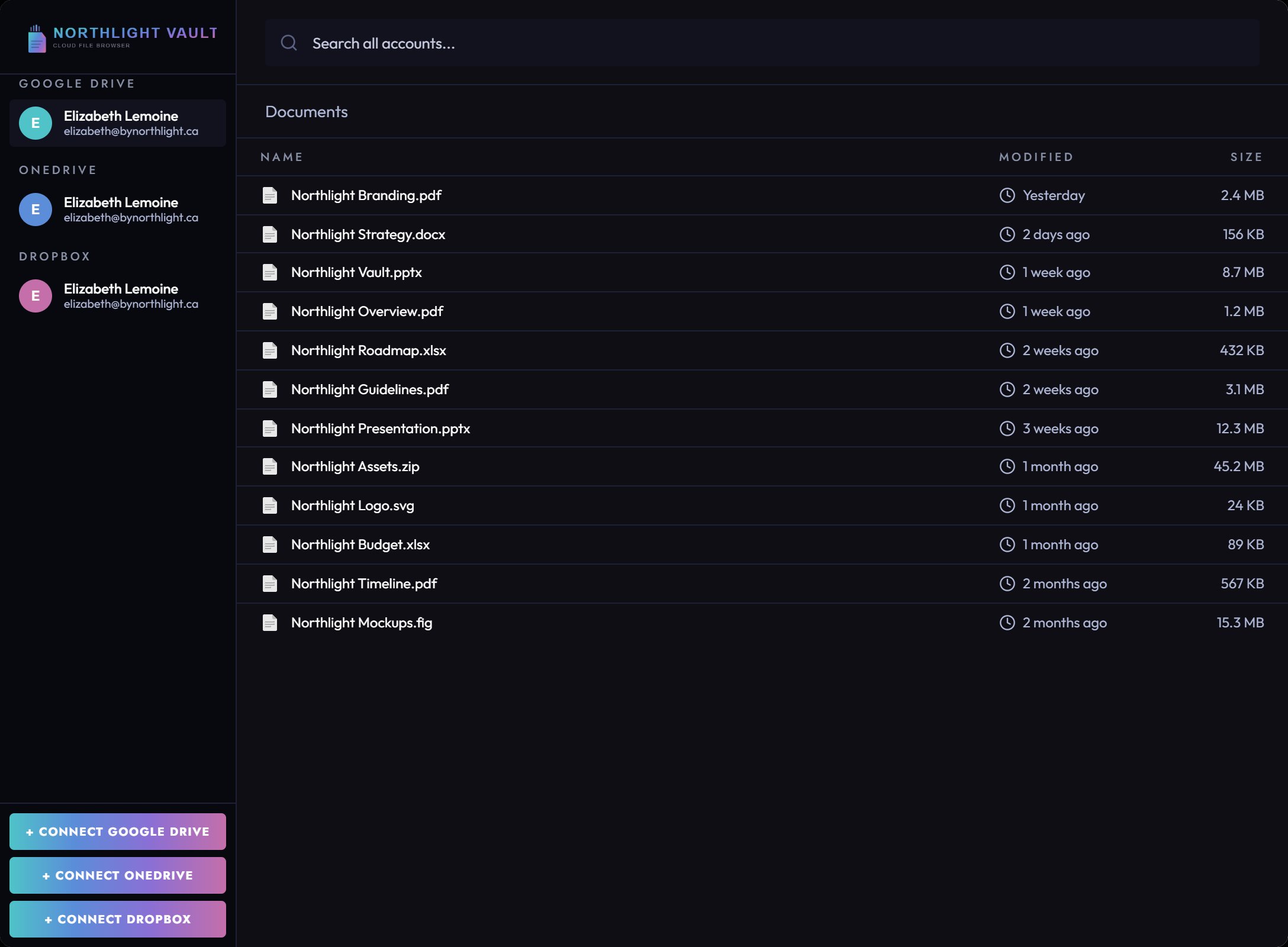Open Northlight Presentation.pptx
This screenshot has width=1288, height=947.
[x=381, y=429]
